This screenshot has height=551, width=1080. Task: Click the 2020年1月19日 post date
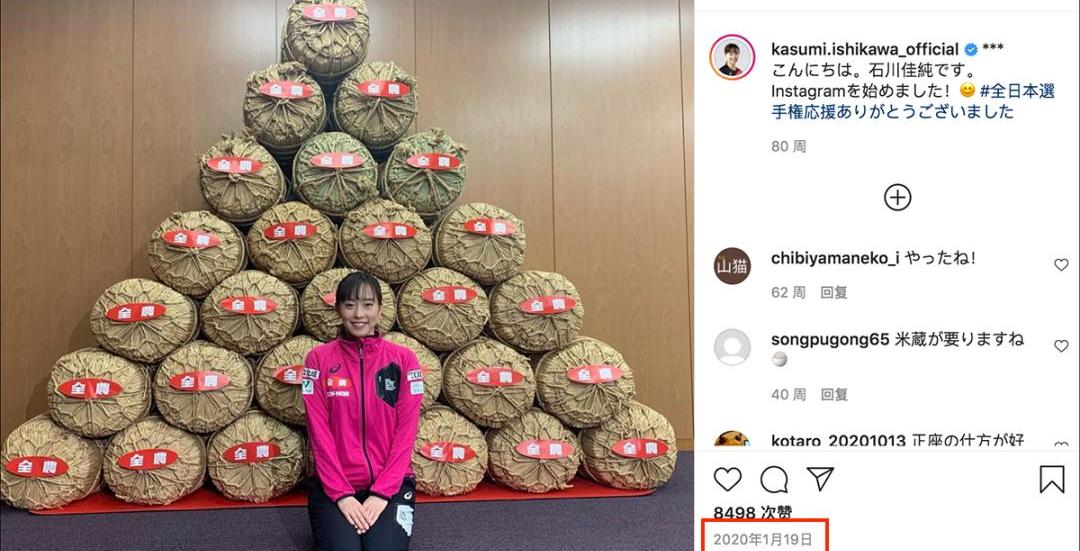(763, 539)
